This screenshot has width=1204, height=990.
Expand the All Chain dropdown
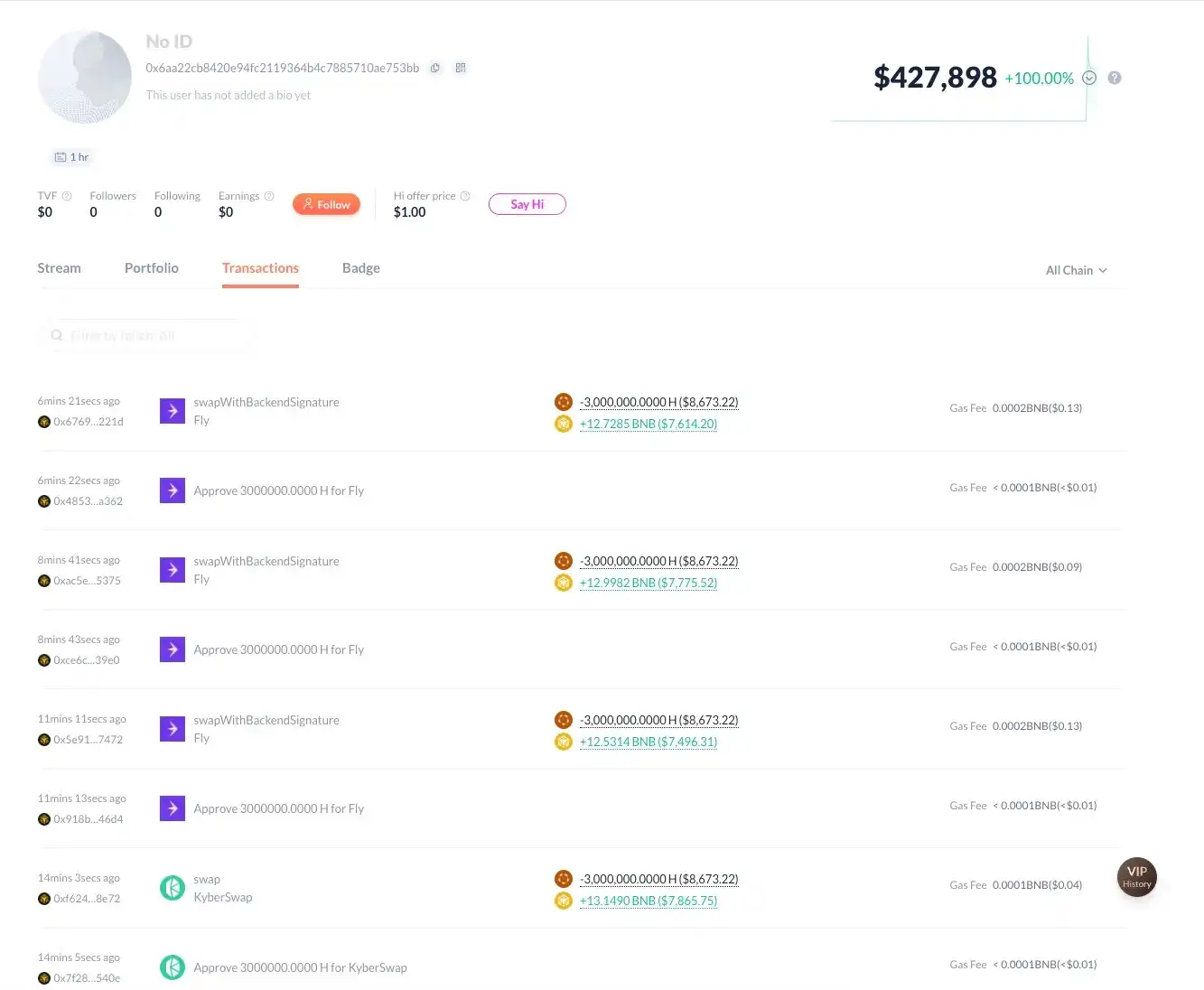[x=1077, y=270]
